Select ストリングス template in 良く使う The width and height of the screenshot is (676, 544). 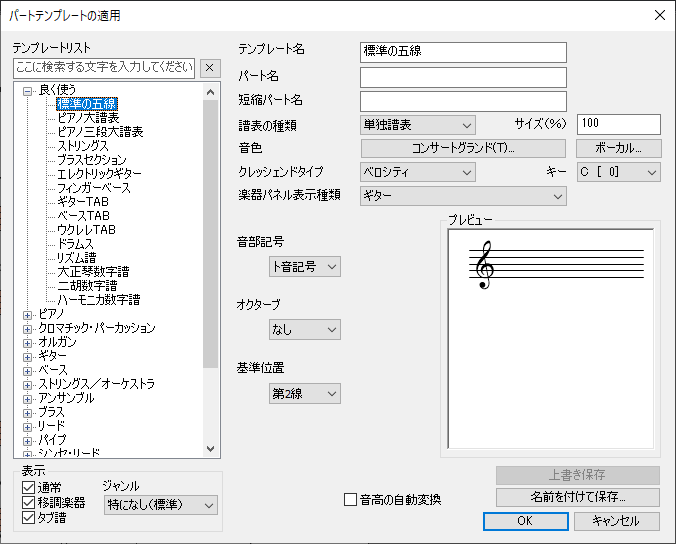[x=83, y=146]
